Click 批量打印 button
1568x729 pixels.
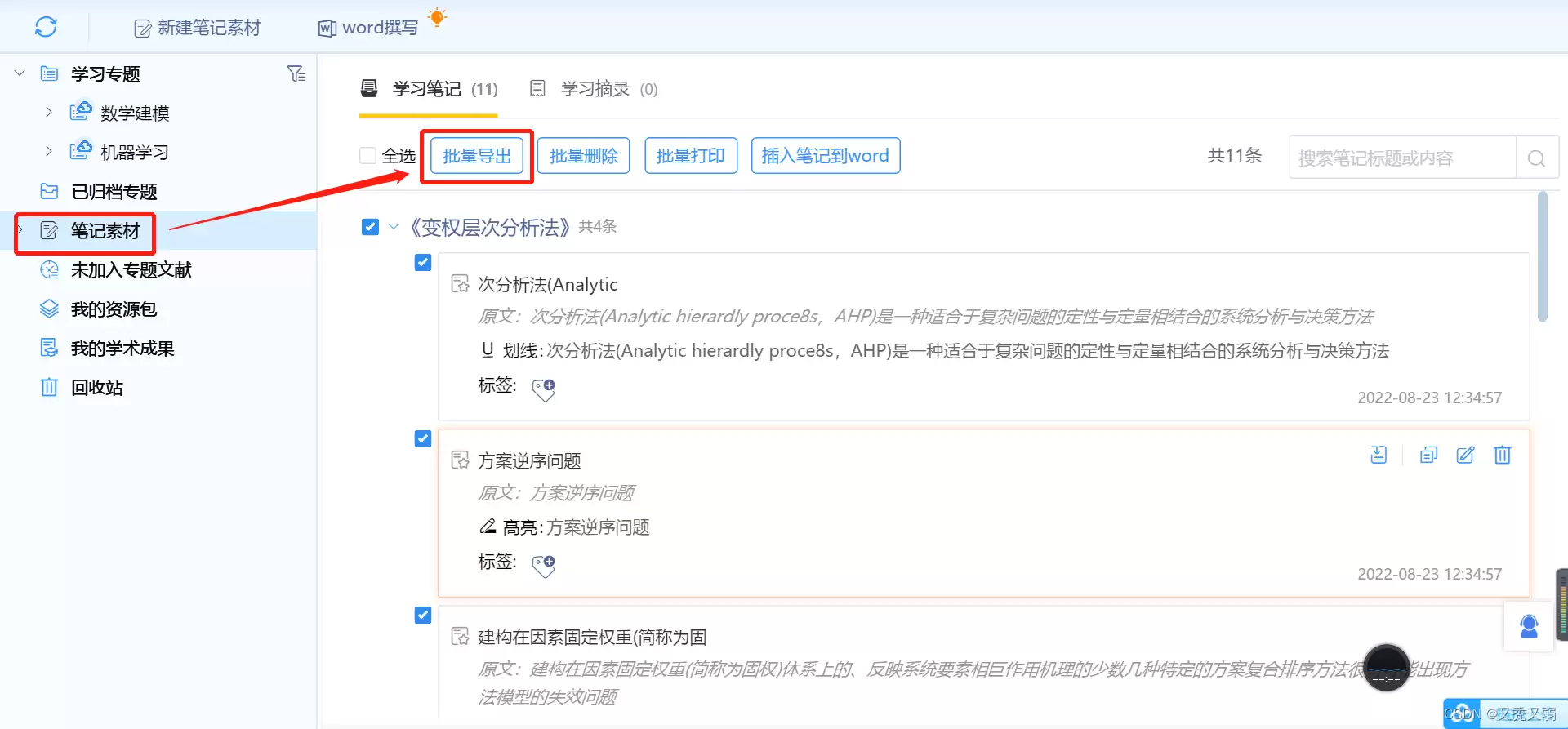[691, 156]
